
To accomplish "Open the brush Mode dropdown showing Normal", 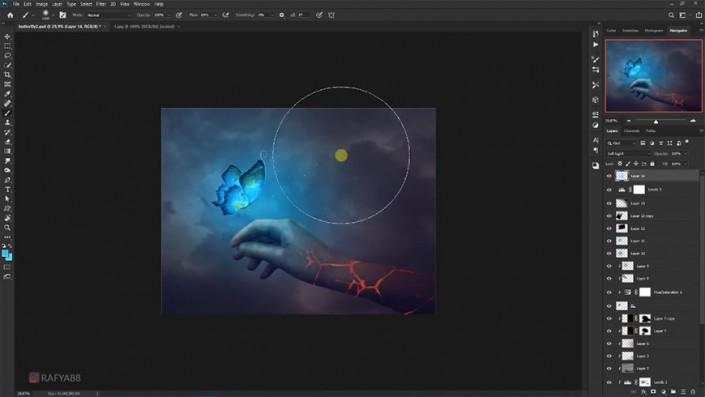I will (x=108, y=15).
